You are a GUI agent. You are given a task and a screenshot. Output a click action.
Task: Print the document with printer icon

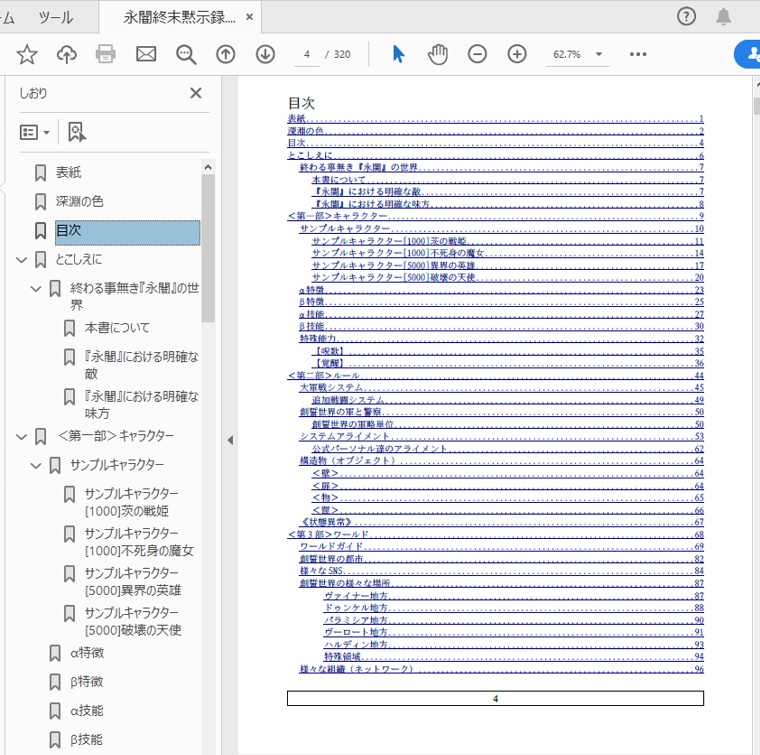tap(105, 54)
